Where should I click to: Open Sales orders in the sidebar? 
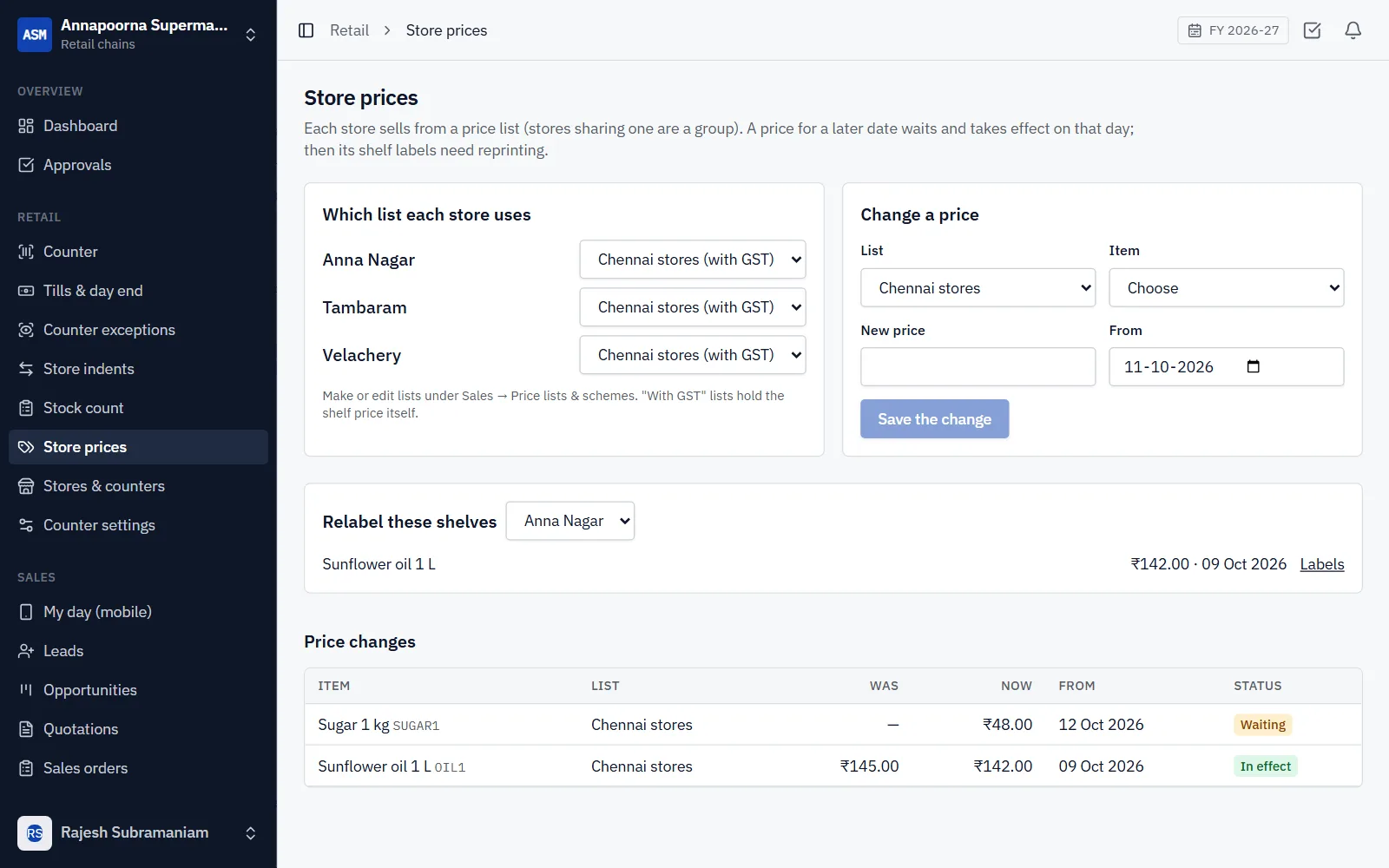[138, 768]
